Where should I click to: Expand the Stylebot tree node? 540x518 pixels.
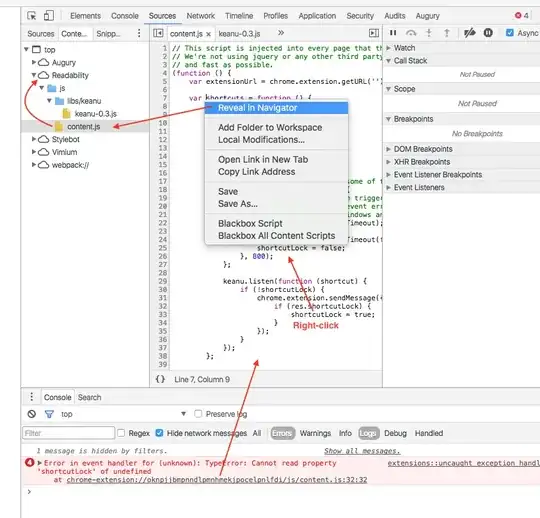point(34,139)
